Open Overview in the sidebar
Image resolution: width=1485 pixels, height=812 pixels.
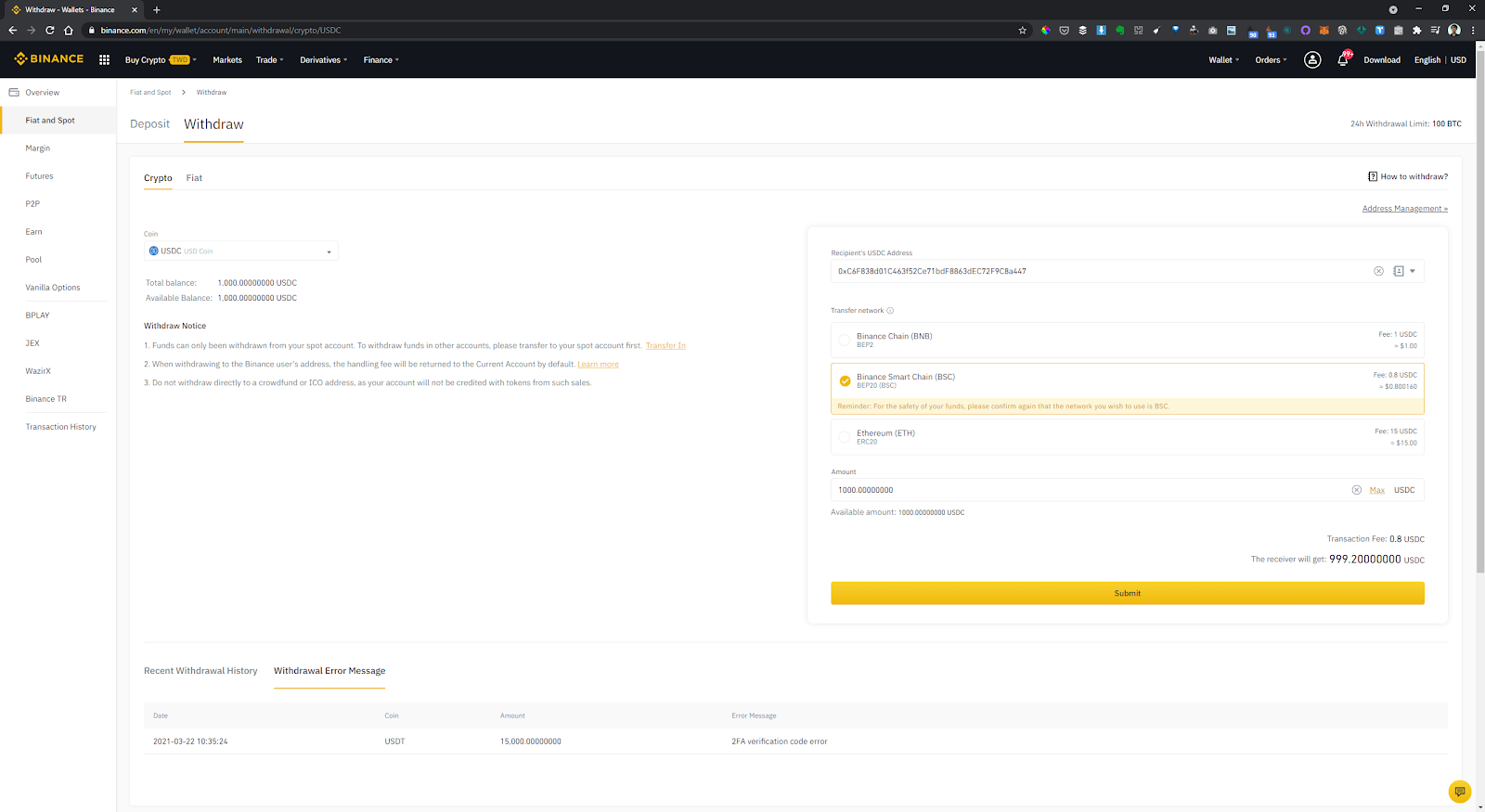click(x=42, y=92)
